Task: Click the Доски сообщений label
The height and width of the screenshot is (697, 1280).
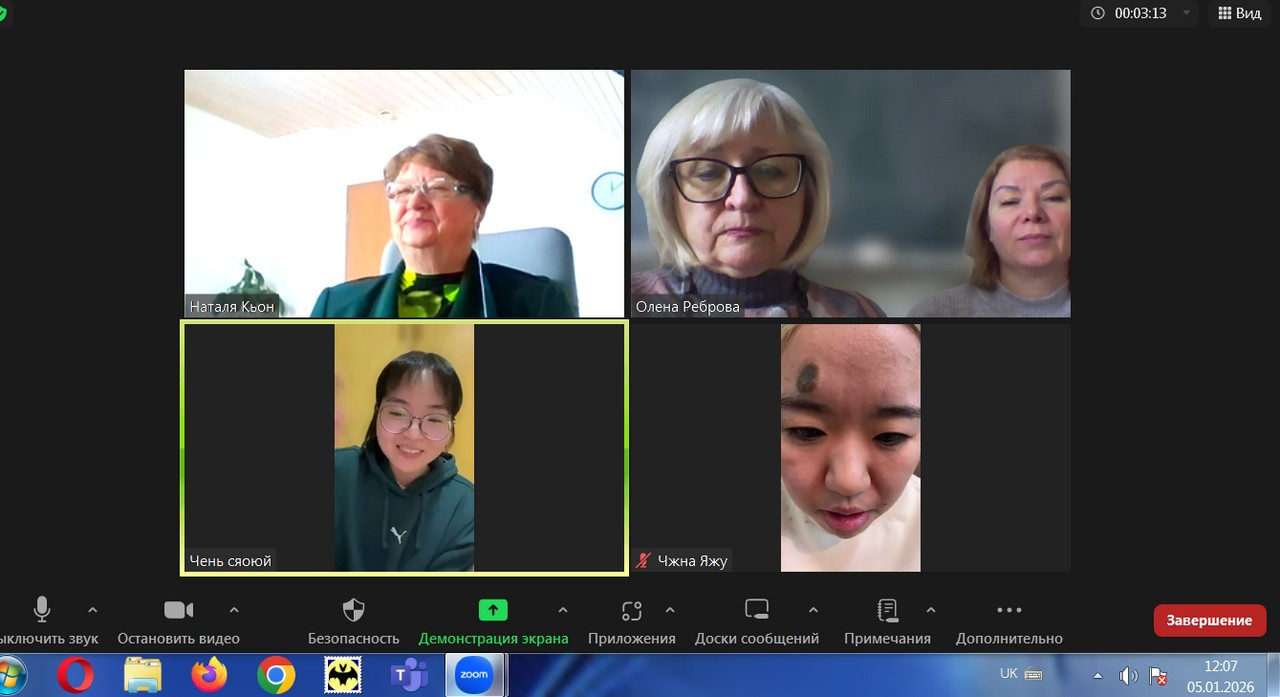Action: click(x=757, y=638)
